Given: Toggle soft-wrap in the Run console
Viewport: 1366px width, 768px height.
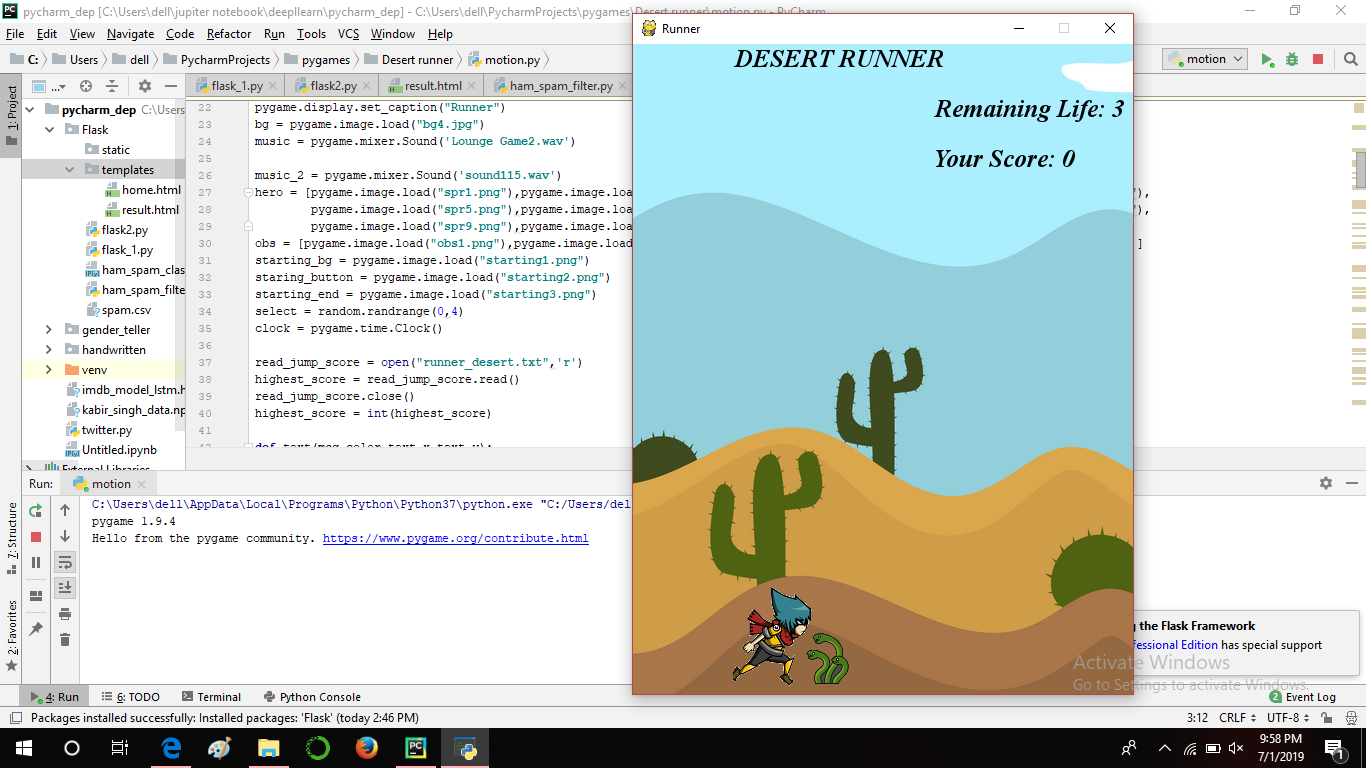Looking at the screenshot, I should point(65,562).
